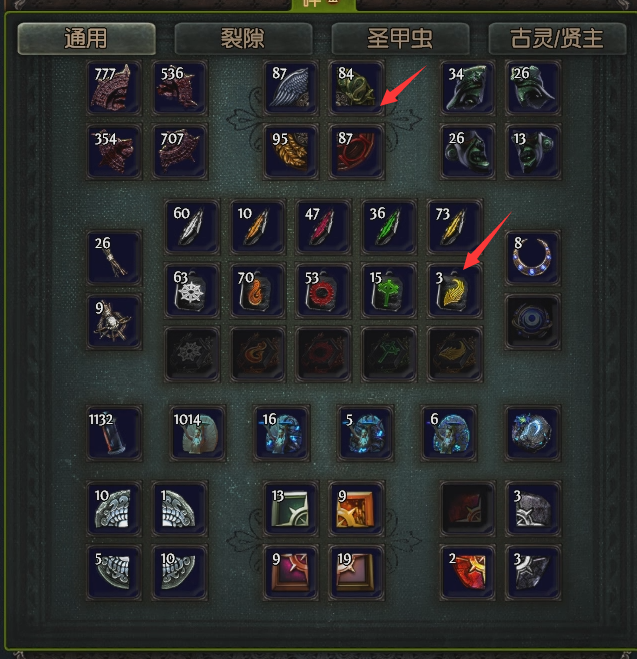Select the crescent ring item with 8

pyautogui.click(x=533, y=258)
